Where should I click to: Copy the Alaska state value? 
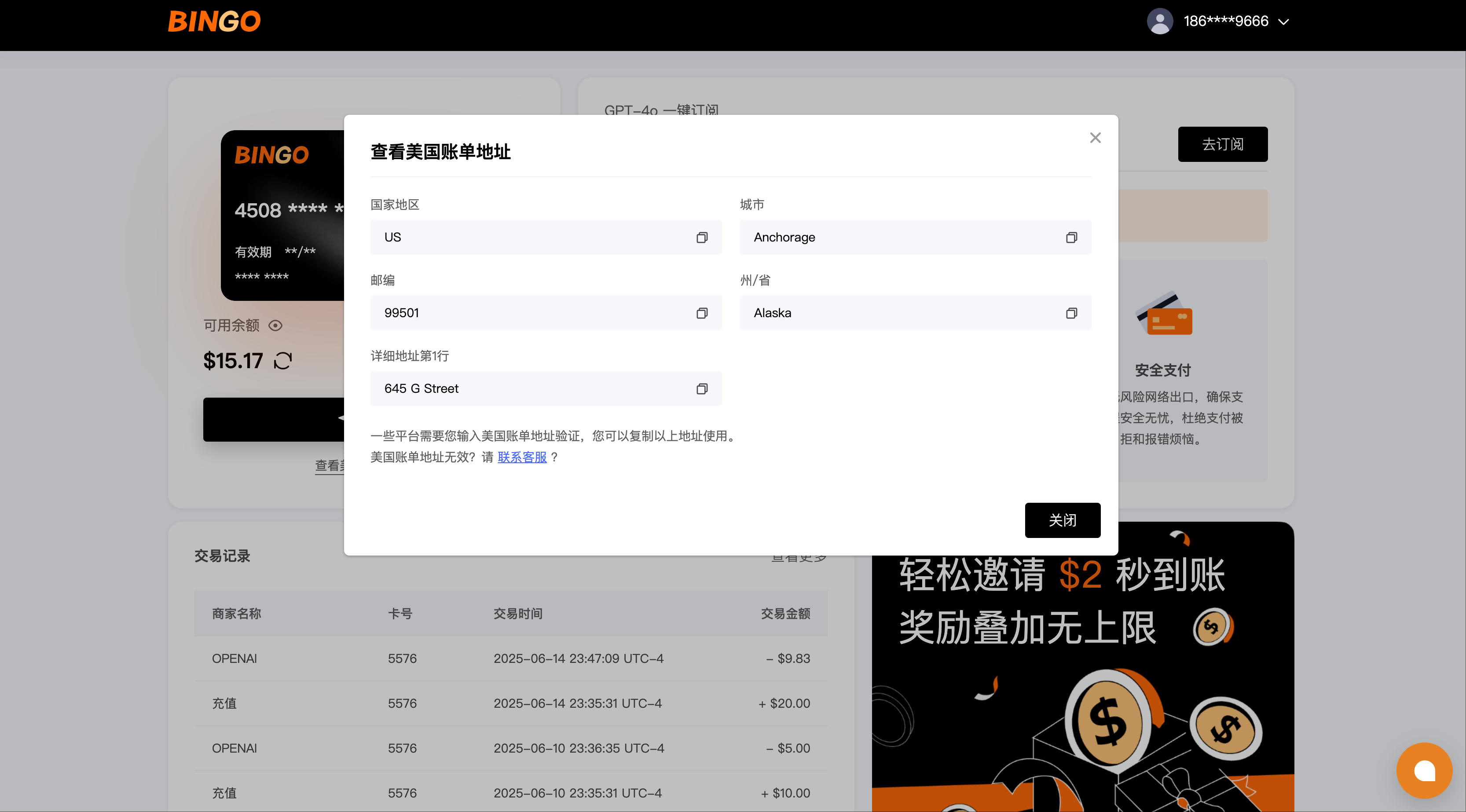[1071, 313]
